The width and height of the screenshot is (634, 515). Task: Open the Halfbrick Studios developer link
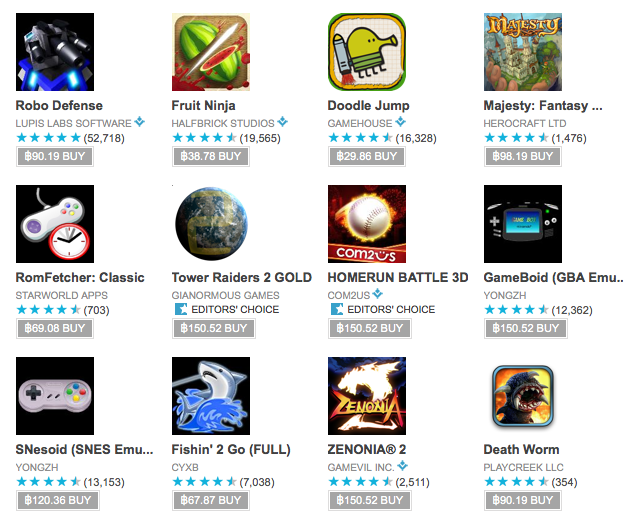click(223, 123)
